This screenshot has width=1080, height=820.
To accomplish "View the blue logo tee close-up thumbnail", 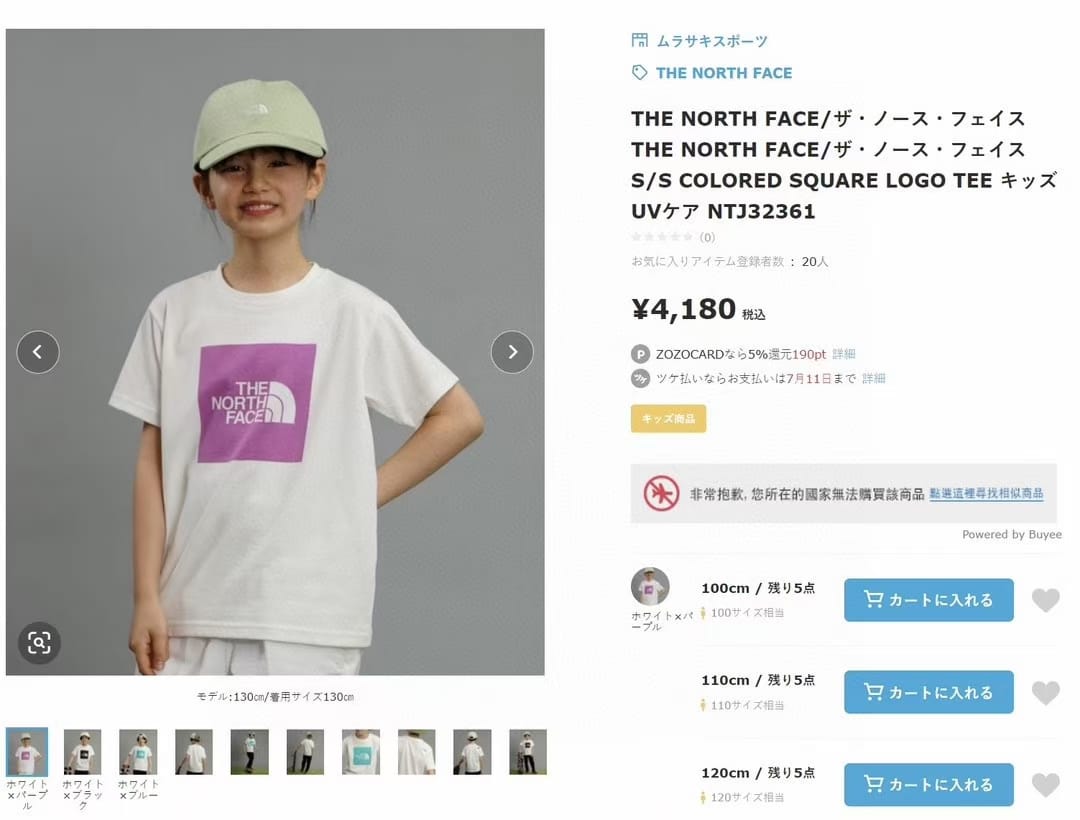I will [361, 752].
